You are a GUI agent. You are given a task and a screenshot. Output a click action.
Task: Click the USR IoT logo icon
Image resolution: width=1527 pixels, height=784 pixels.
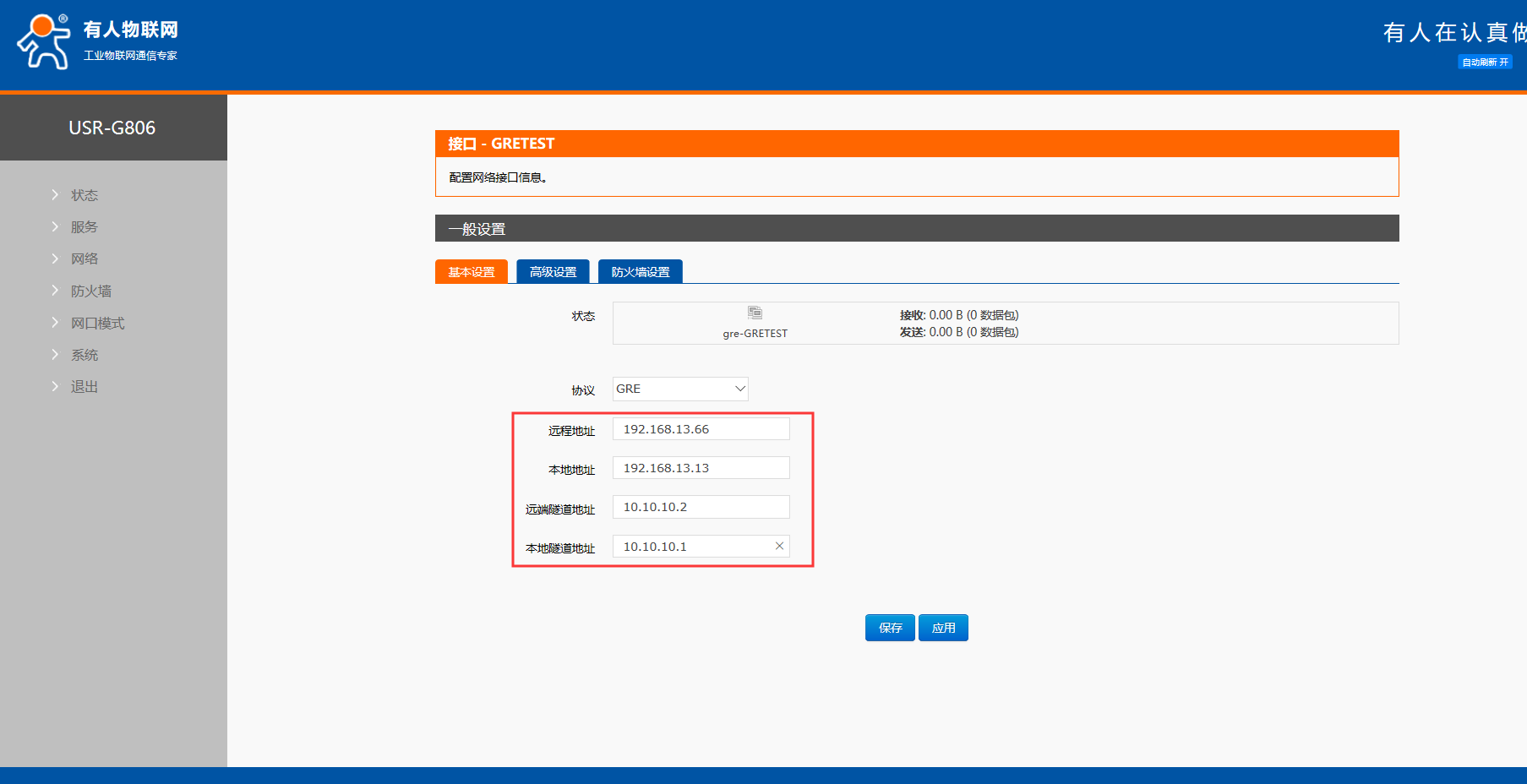point(44,41)
